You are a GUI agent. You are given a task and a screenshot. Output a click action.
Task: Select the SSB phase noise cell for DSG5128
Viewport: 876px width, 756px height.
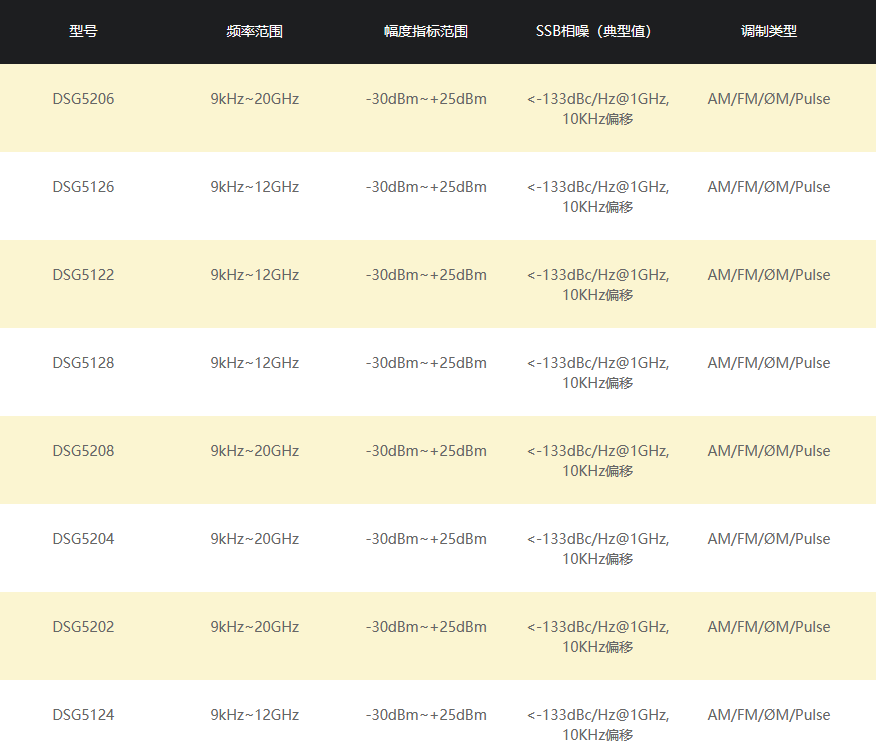[597, 372]
